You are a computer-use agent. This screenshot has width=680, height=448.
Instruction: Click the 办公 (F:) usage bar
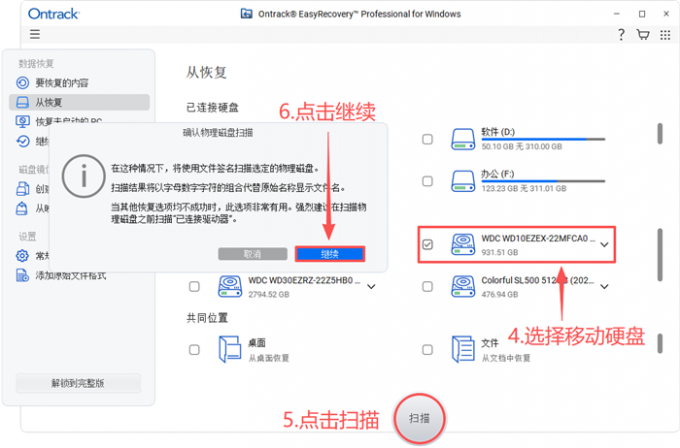[x=543, y=181]
